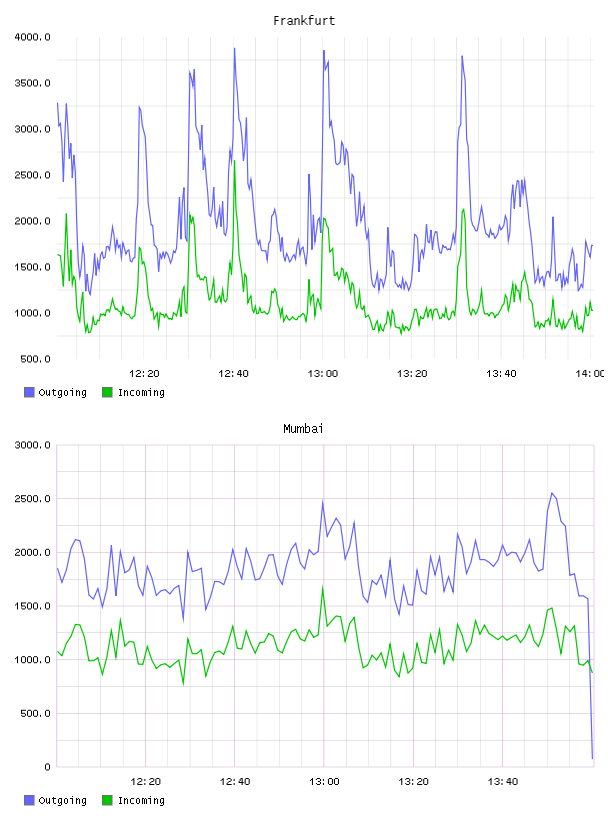The height and width of the screenshot is (816, 608).
Task: Click the 500.0 y-axis label on the Frankfurt chart
Action: tap(35, 359)
